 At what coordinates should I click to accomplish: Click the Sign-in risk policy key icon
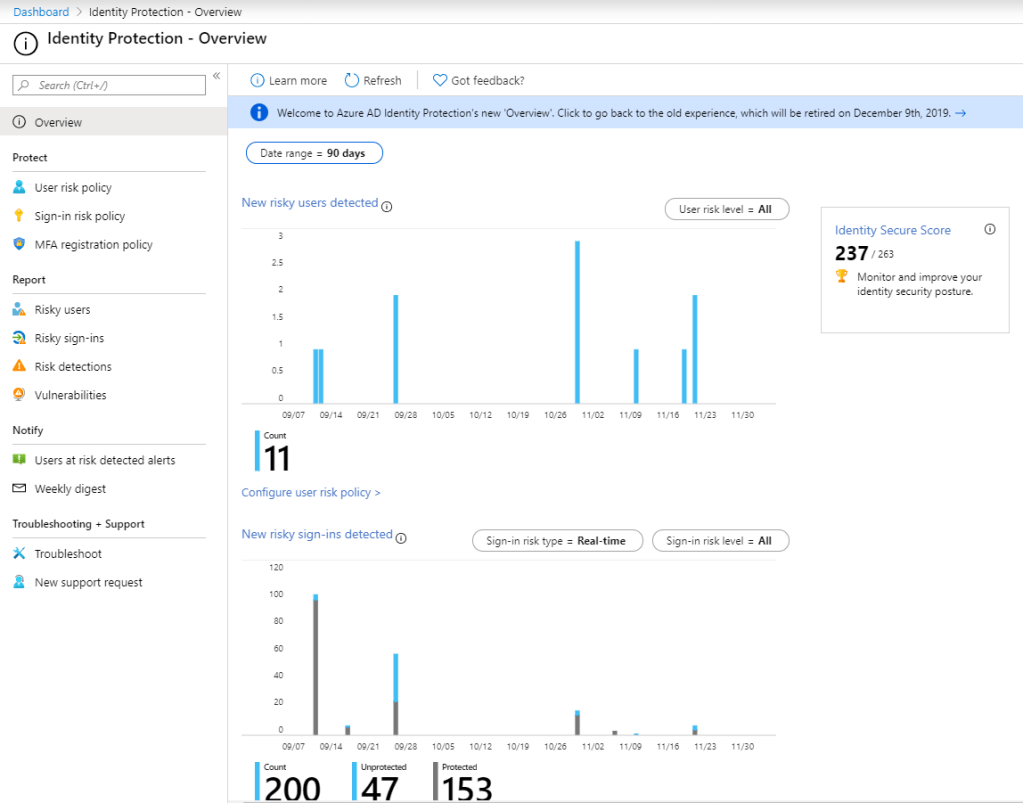[x=19, y=216]
